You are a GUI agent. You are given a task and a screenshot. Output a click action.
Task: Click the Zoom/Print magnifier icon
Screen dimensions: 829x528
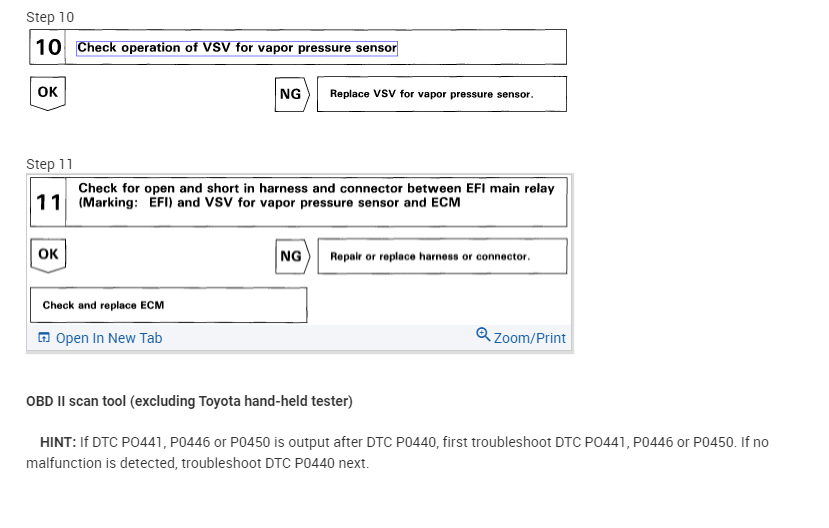click(483, 335)
